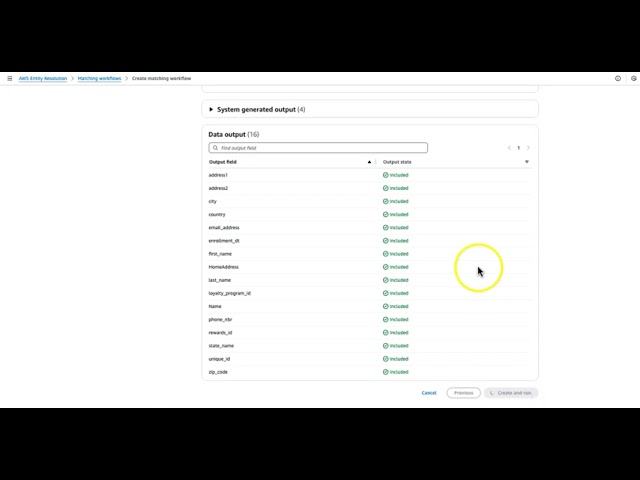Click the rightmost top-corner clock icon
Image resolution: width=640 pixels, height=480 pixels.
633,78
